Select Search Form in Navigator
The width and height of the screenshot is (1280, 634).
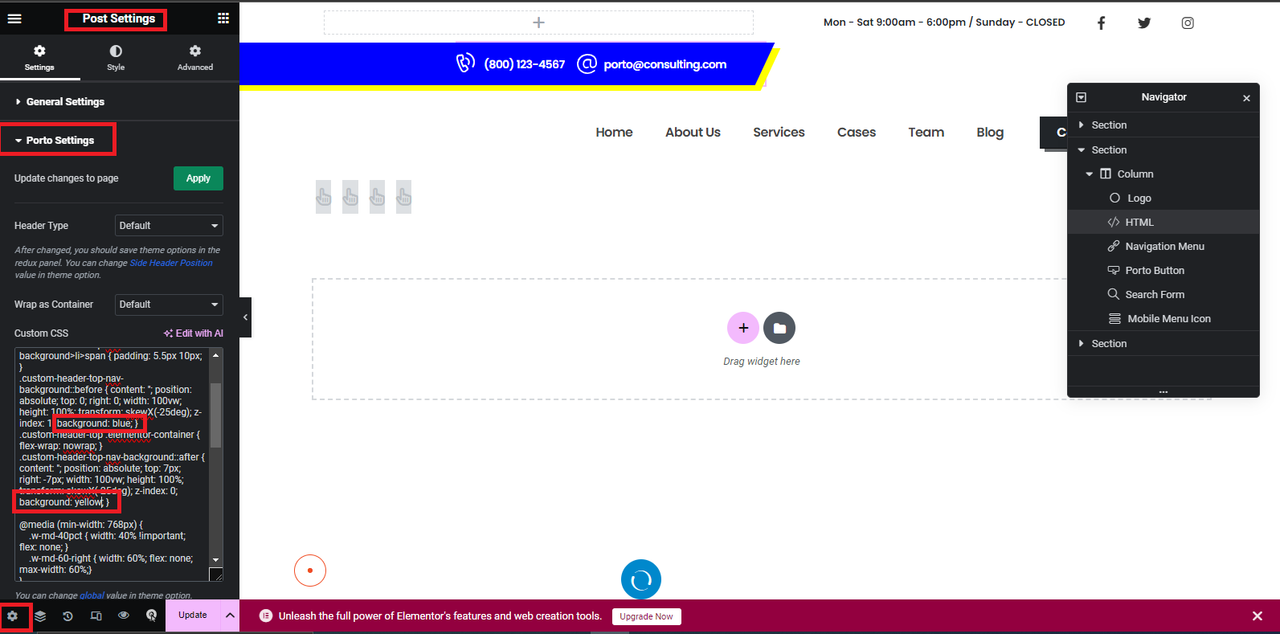(x=1163, y=294)
